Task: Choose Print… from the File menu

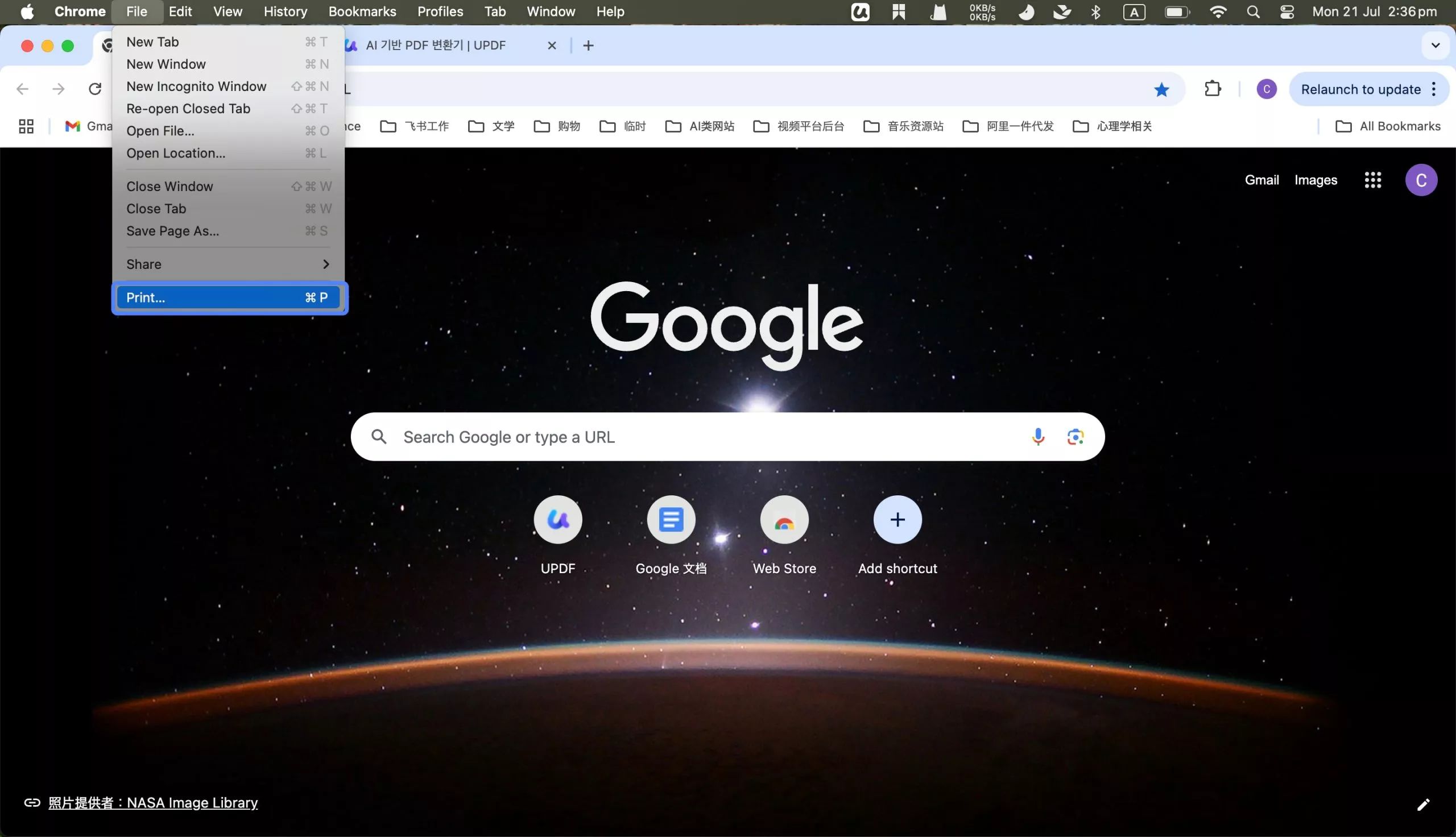Action: [228, 298]
